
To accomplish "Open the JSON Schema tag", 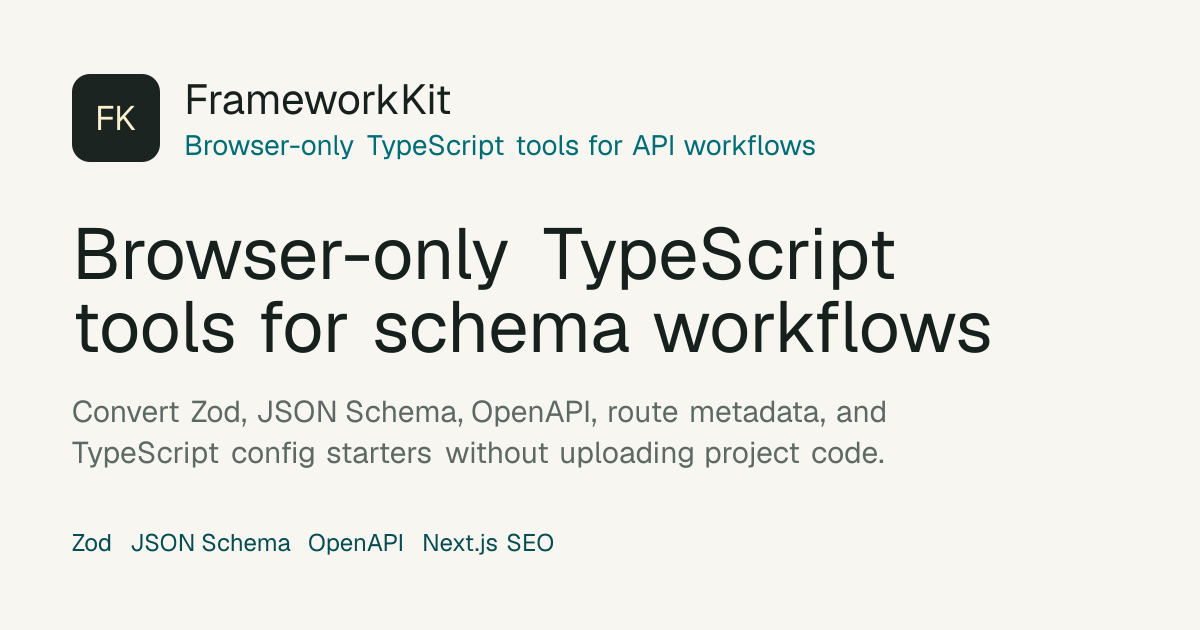I will click(211, 543).
